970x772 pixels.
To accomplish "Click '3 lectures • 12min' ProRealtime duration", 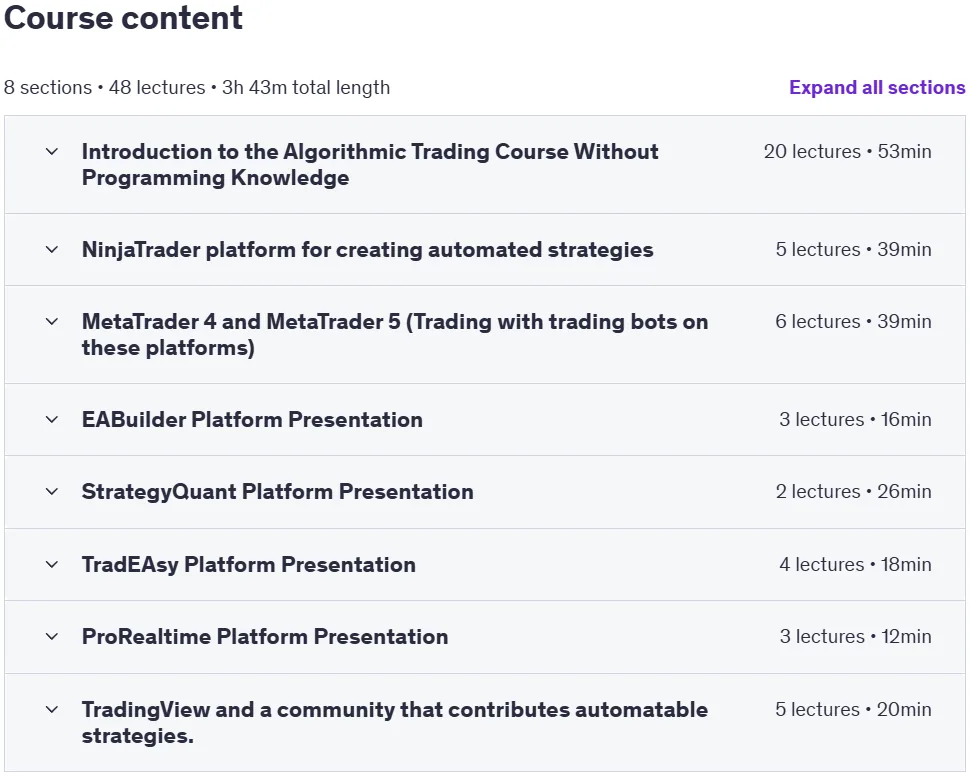I will click(x=856, y=636).
